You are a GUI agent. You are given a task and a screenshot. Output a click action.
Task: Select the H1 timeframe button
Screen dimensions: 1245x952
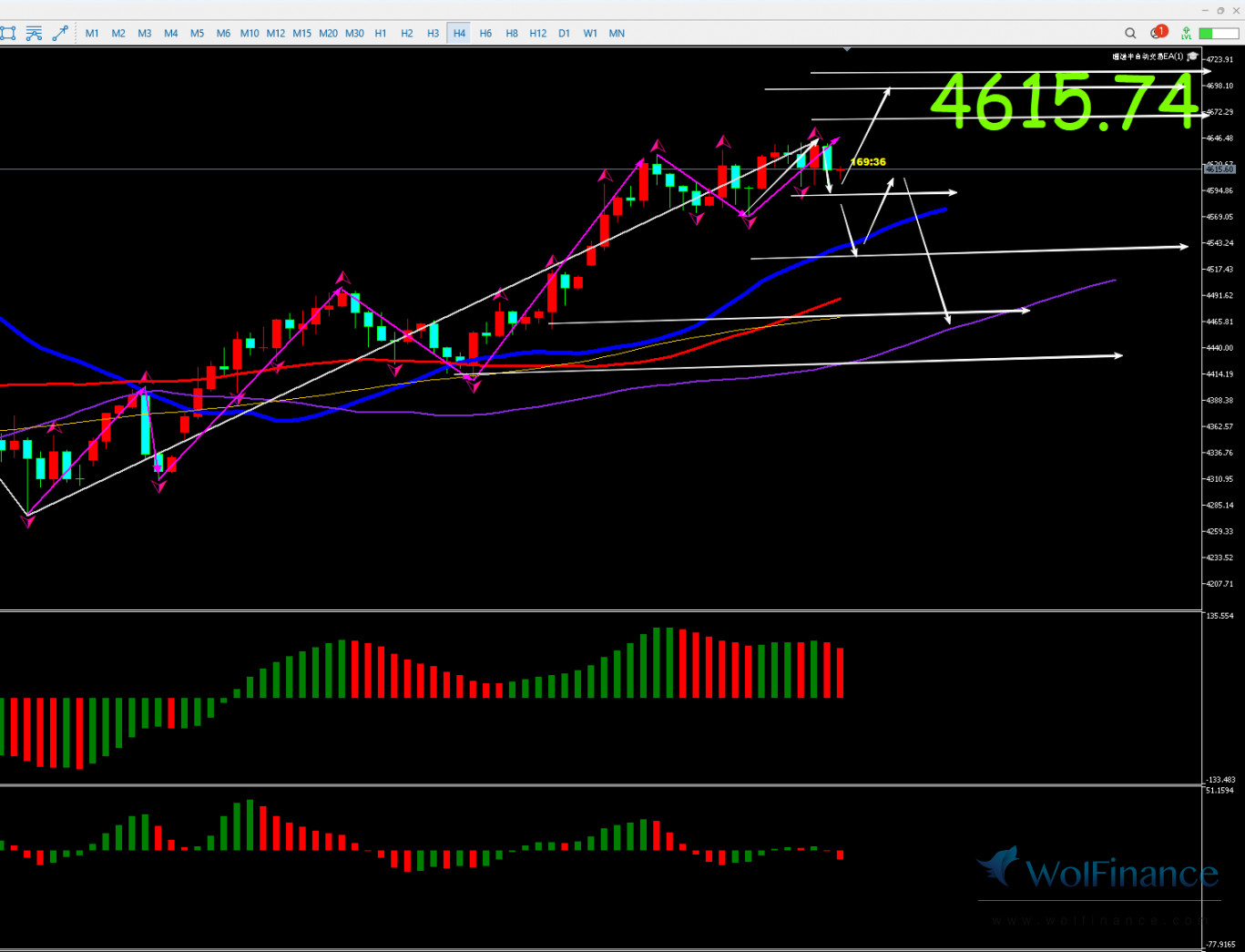click(x=381, y=34)
